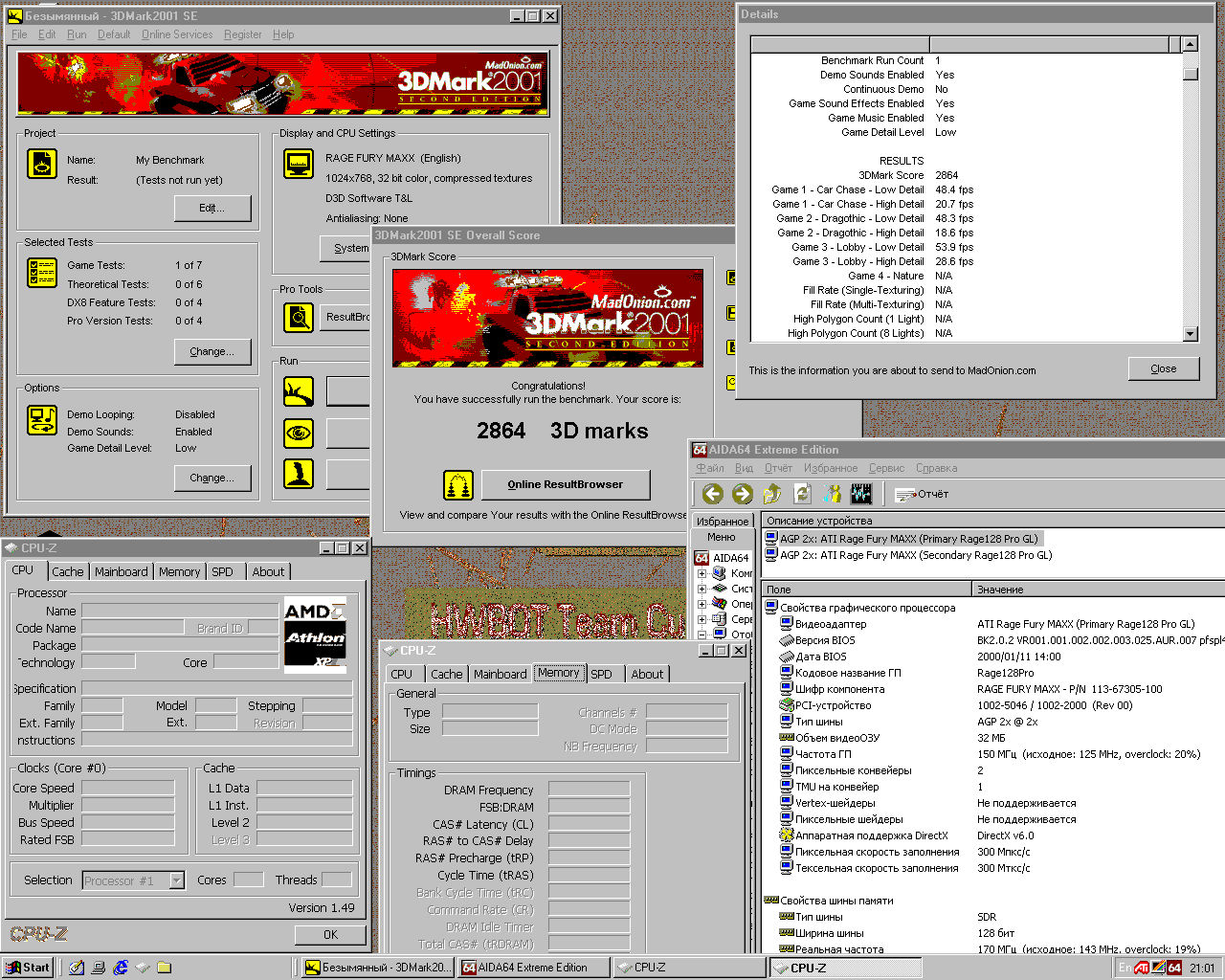Click the Details list scroll down arrow
The image size is (1225, 980).
(1190, 334)
